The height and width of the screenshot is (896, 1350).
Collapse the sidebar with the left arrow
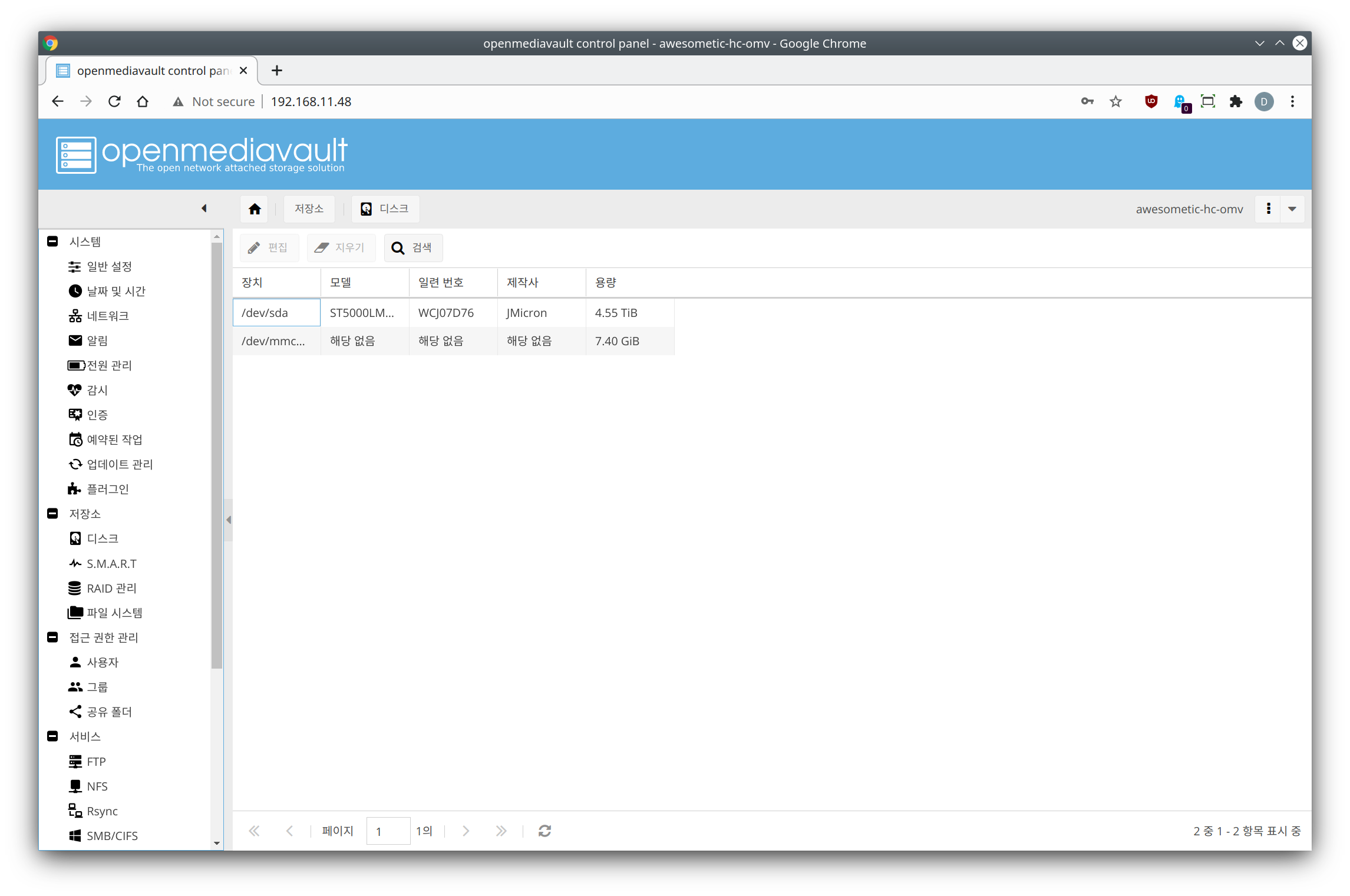click(x=204, y=209)
